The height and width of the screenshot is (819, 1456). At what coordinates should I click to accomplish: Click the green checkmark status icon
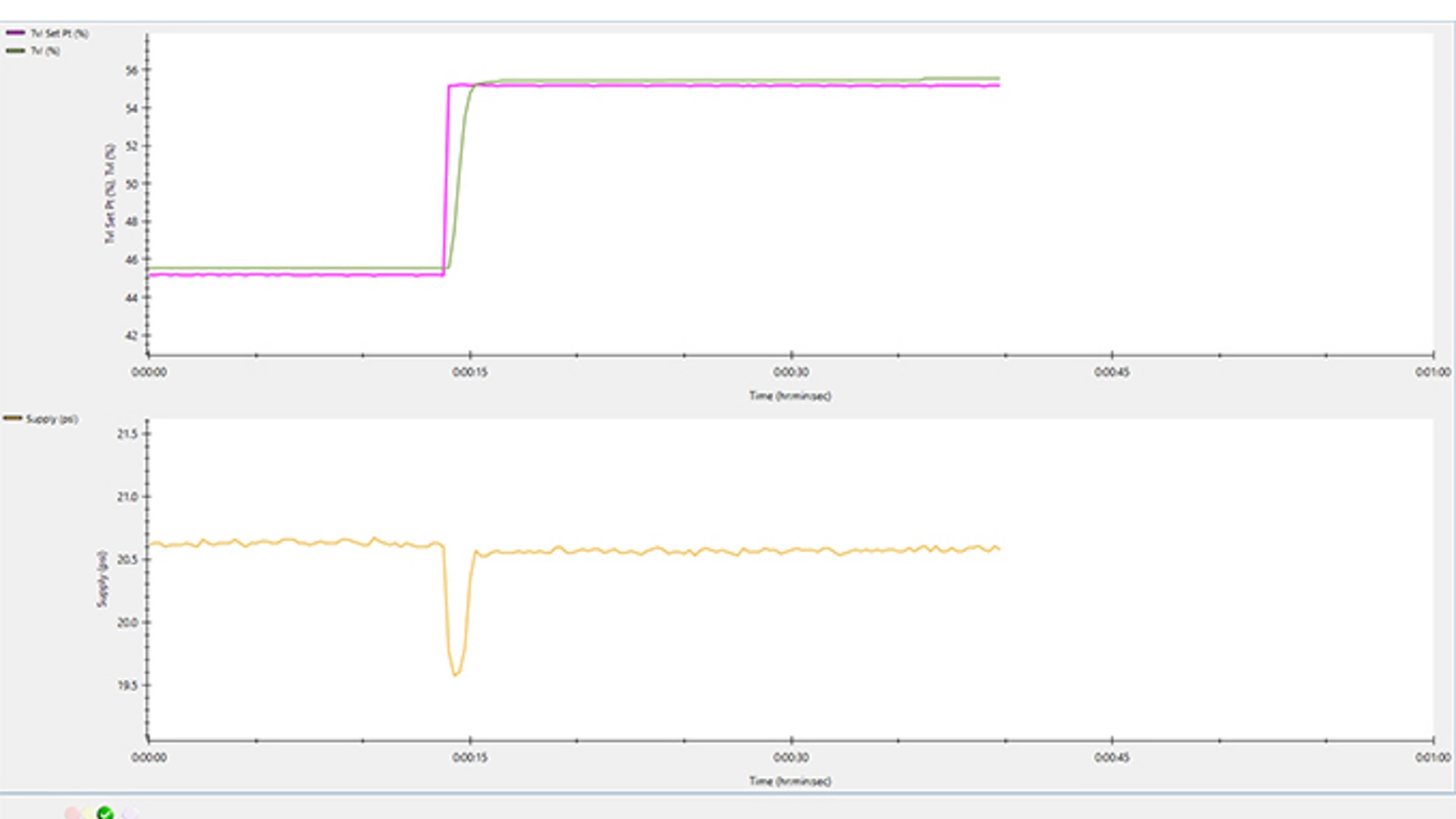coord(105,813)
